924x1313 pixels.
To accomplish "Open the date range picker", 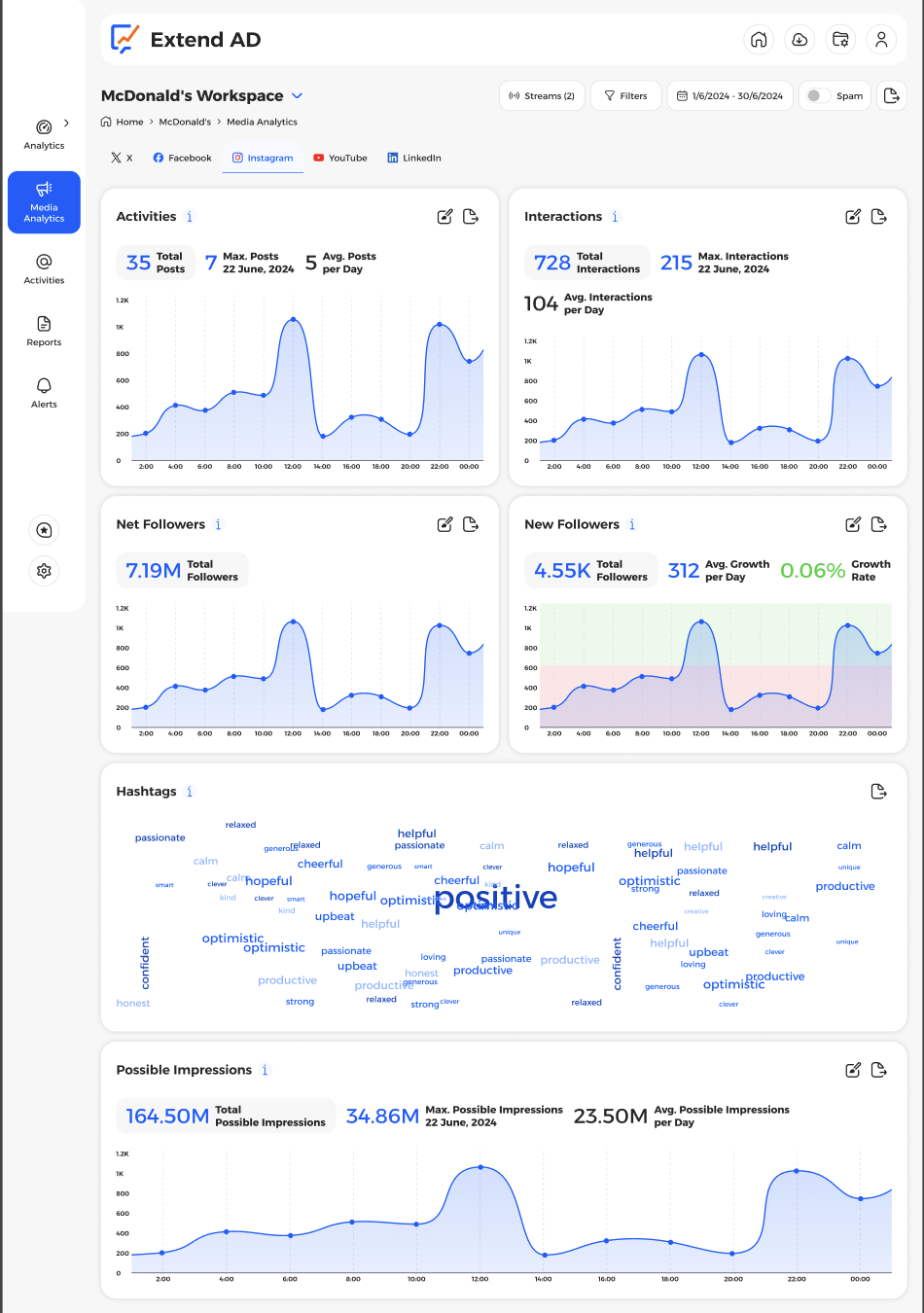I will pos(729,95).
